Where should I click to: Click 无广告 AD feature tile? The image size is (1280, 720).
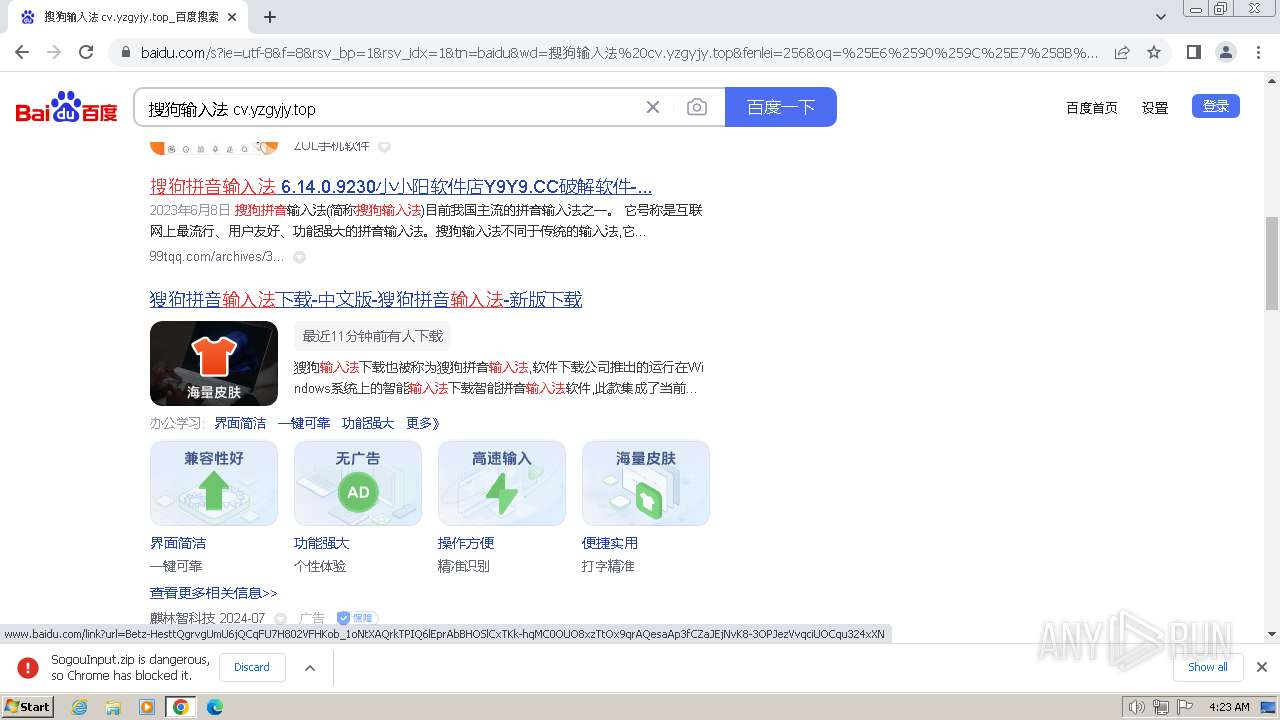click(x=358, y=483)
